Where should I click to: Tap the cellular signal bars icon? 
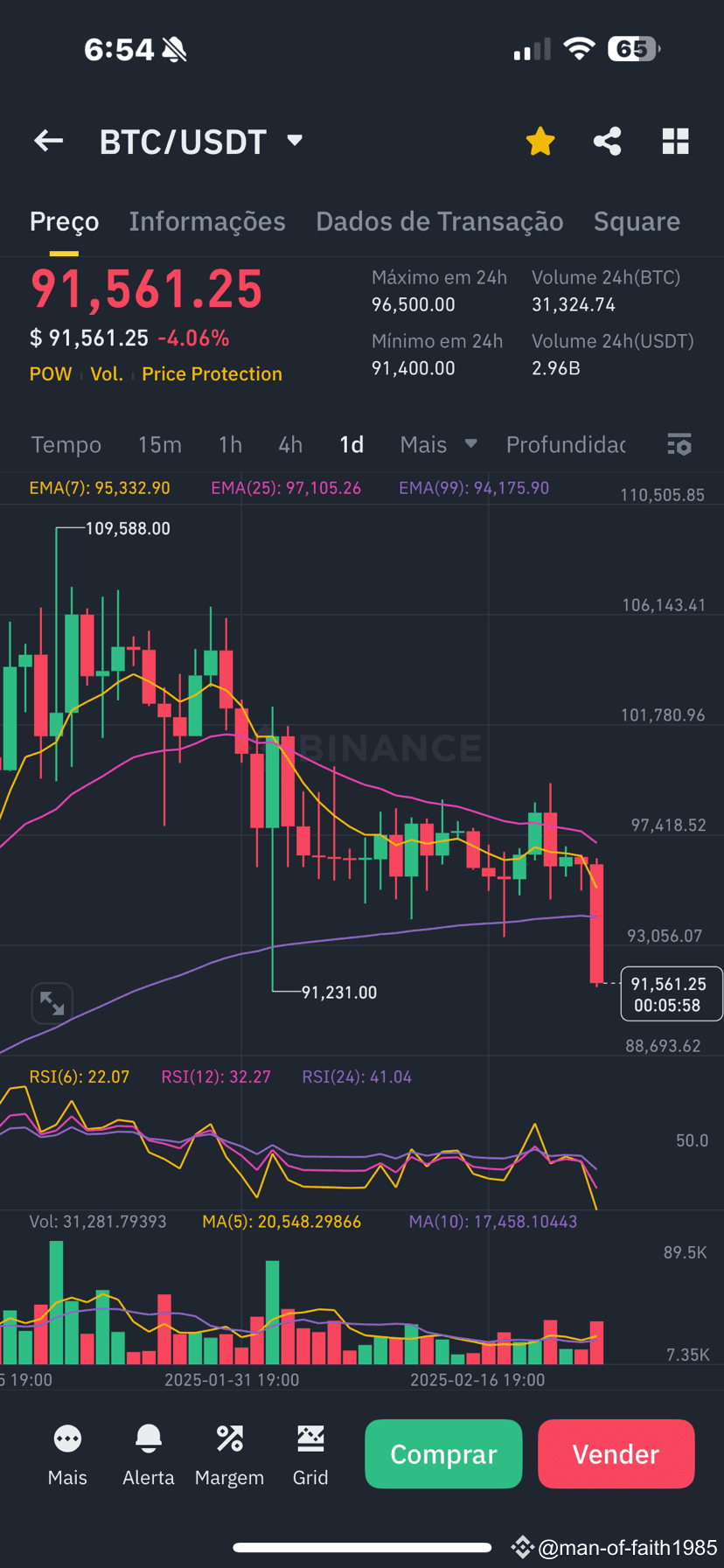532,49
